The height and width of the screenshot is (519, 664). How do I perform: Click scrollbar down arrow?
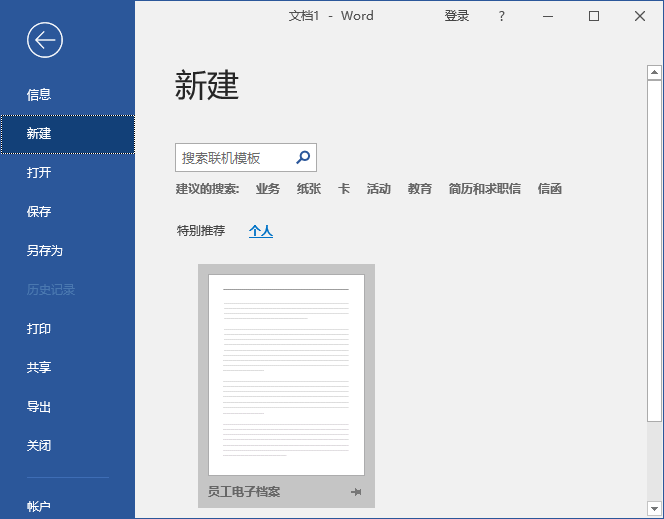pyautogui.click(x=654, y=507)
